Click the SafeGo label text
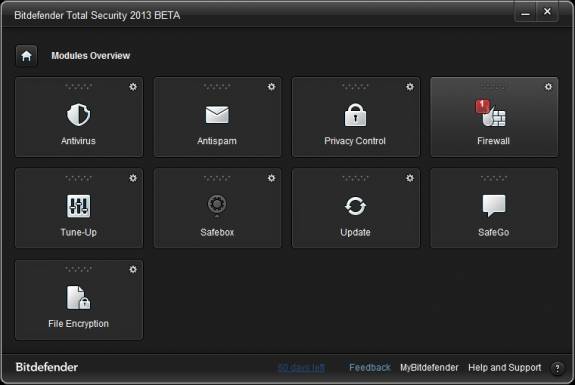This screenshot has height=385, width=575. click(x=494, y=232)
